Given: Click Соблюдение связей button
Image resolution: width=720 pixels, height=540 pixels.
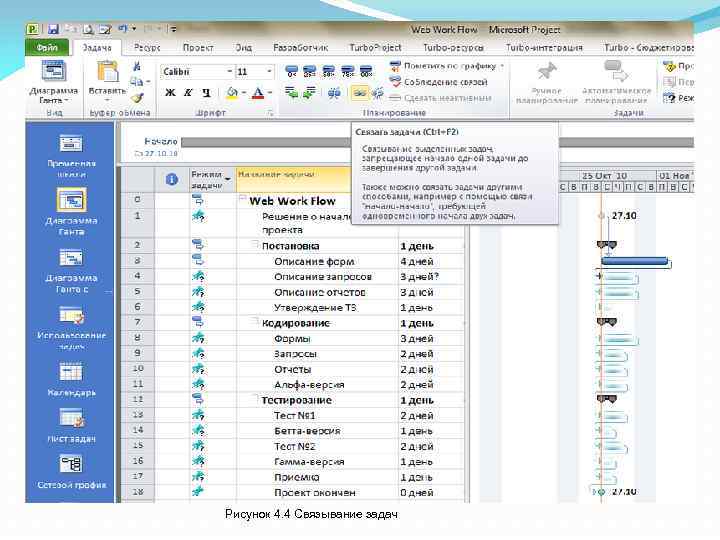Looking at the screenshot, I should point(439,82).
